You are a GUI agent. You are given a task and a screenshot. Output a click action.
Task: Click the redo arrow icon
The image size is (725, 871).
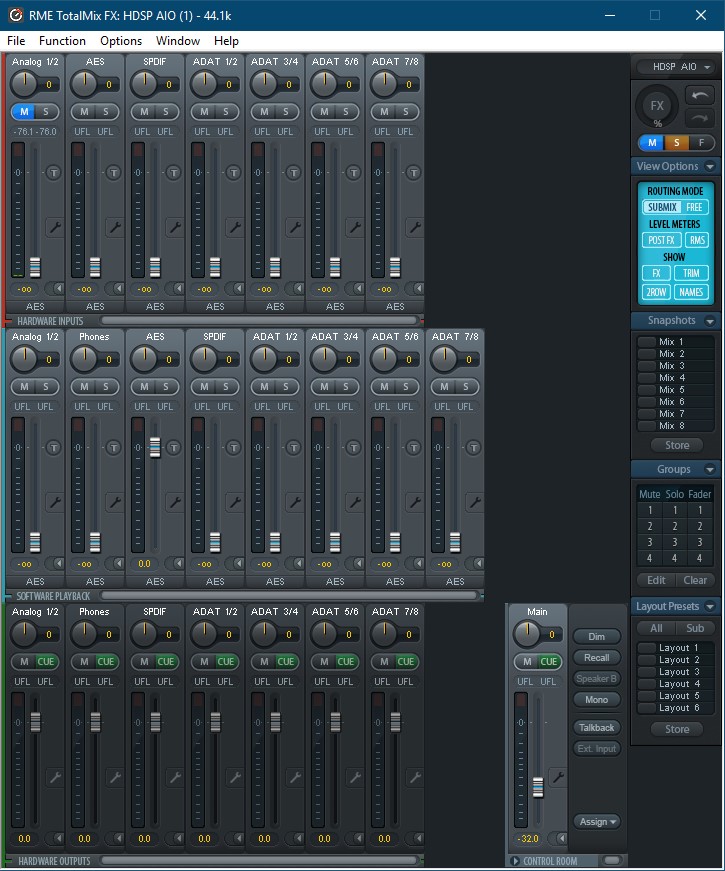[x=699, y=118]
